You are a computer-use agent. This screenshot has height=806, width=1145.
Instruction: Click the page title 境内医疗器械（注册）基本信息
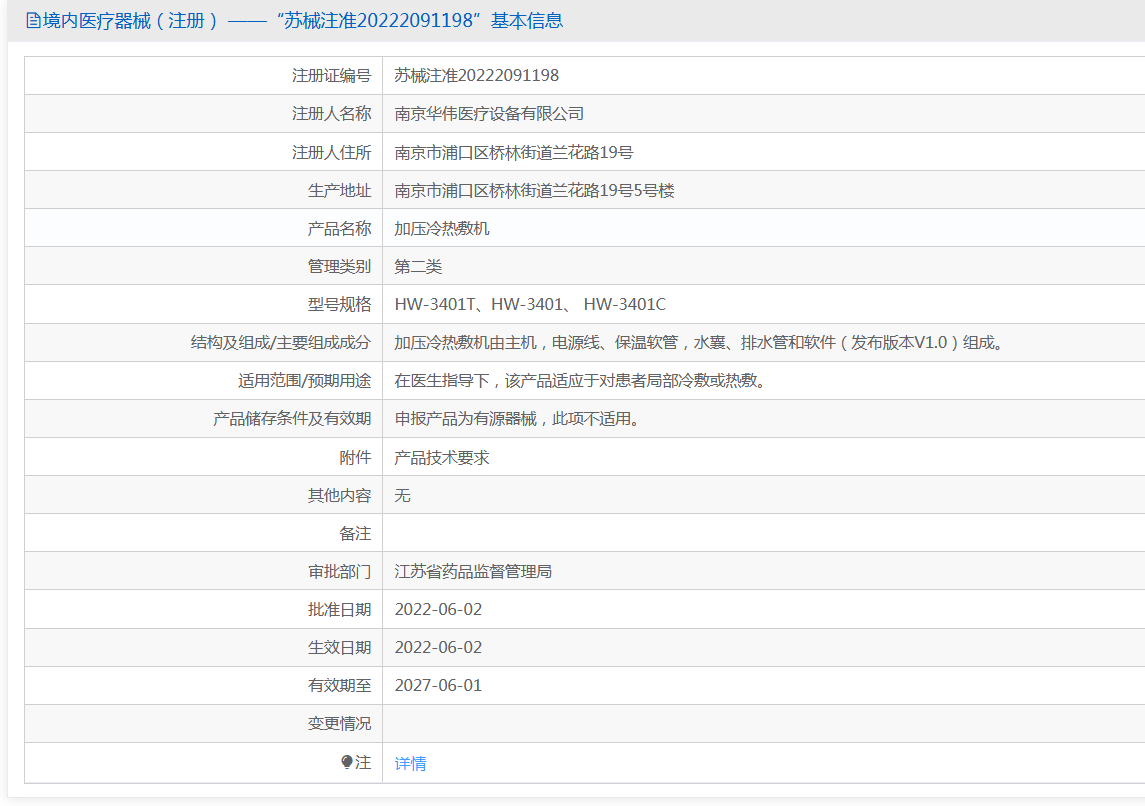pos(303,20)
